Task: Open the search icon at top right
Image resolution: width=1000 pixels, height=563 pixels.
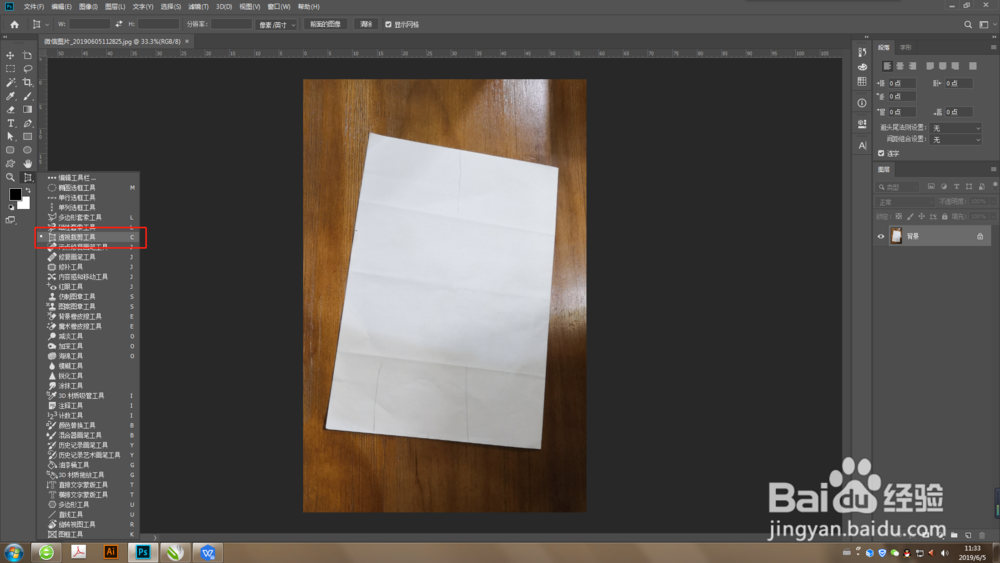Action: [967, 24]
